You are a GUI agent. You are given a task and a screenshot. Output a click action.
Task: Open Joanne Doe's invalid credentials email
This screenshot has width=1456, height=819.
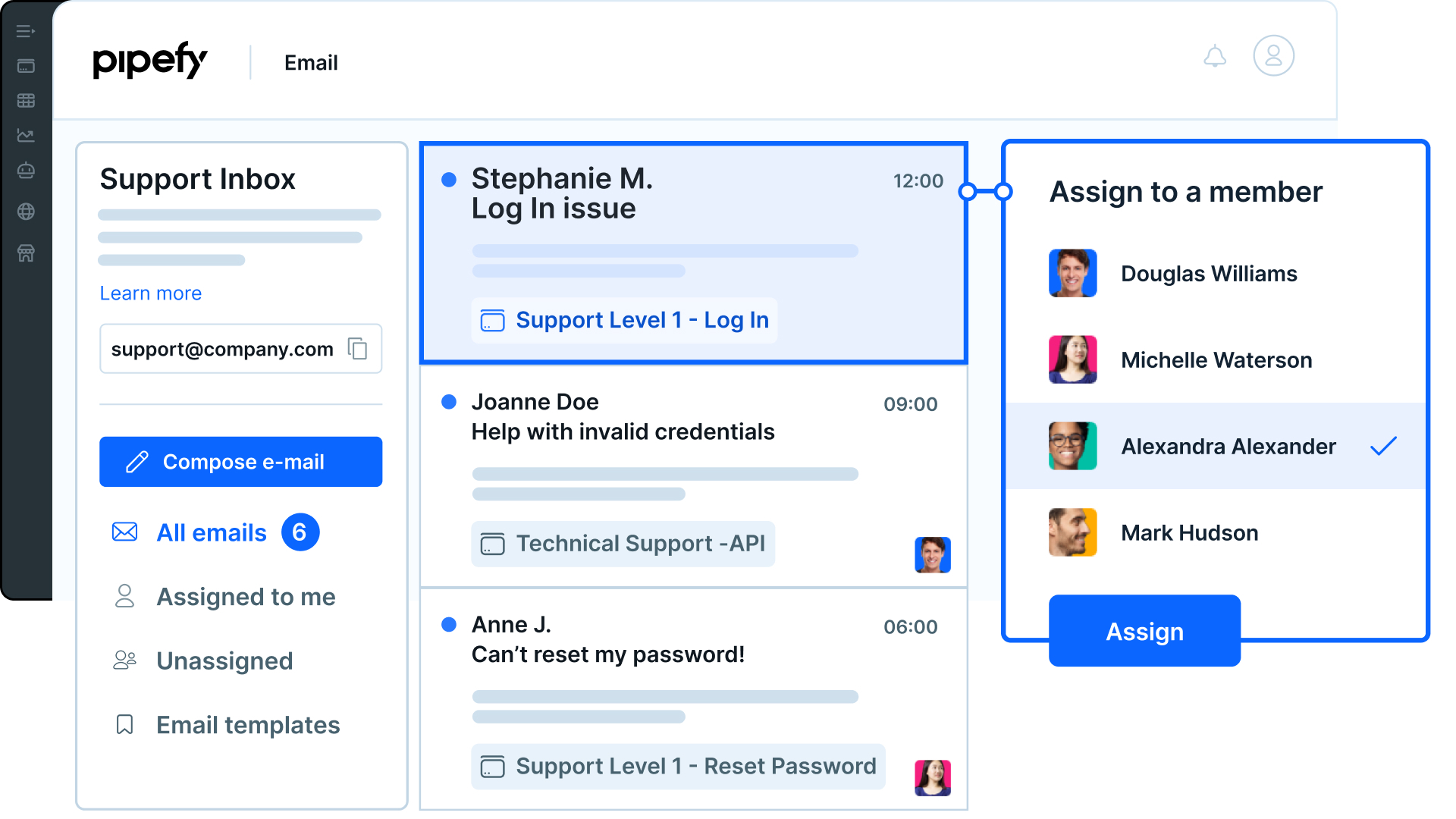(x=622, y=432)
